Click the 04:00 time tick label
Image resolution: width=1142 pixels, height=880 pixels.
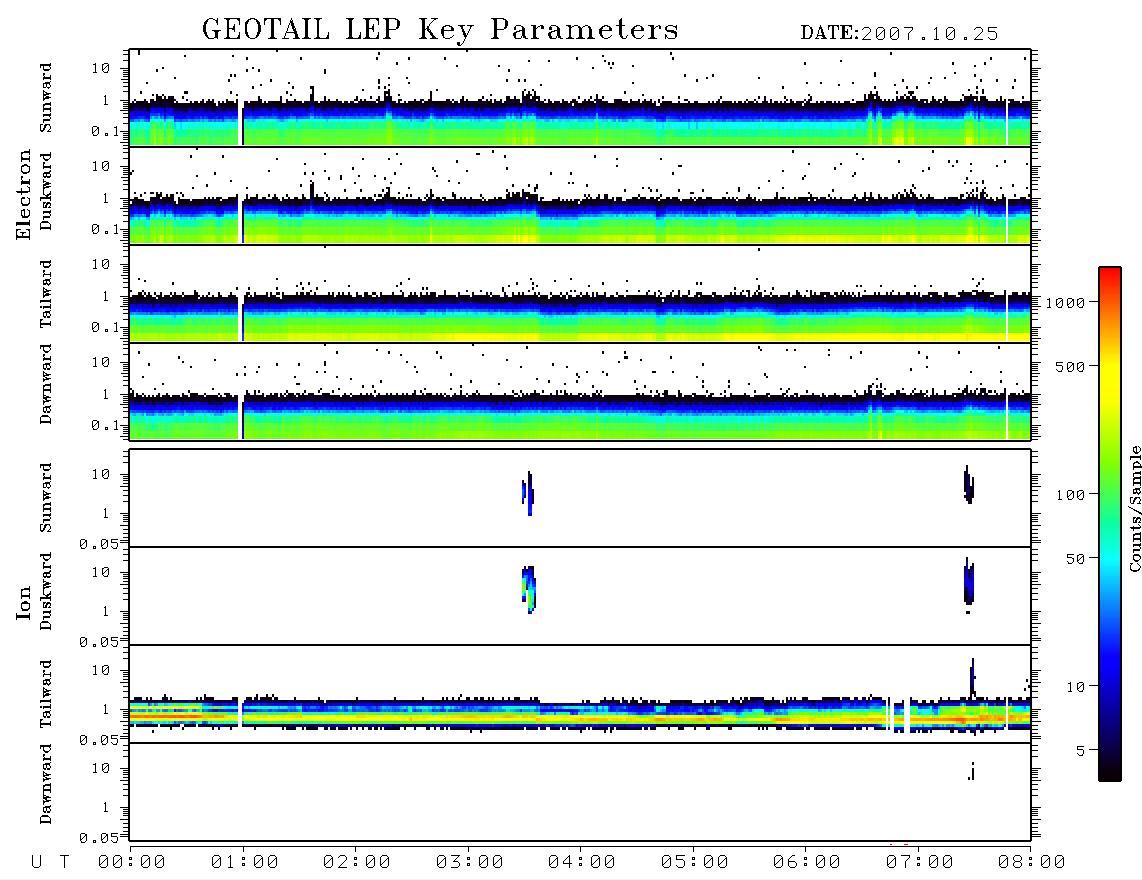pyautogui.click(x=582, y=863)
